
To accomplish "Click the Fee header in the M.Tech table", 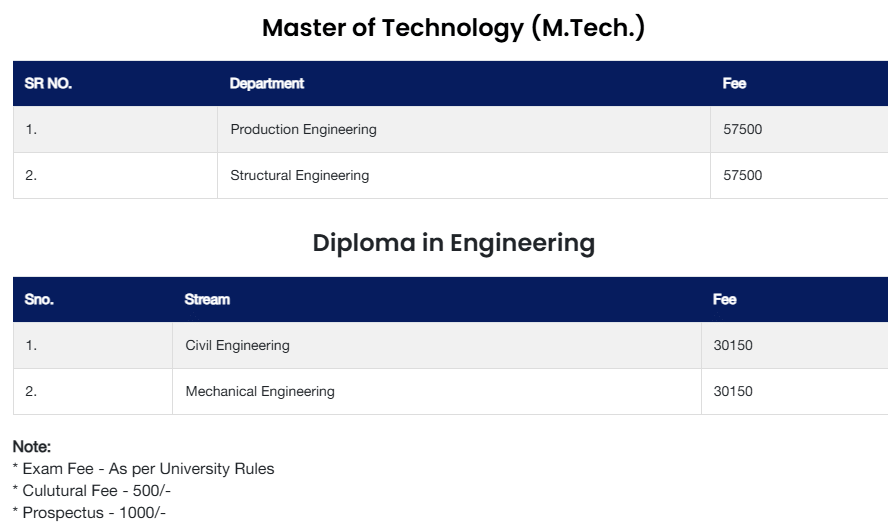I will pyautogui.click(x=734, y=84).
